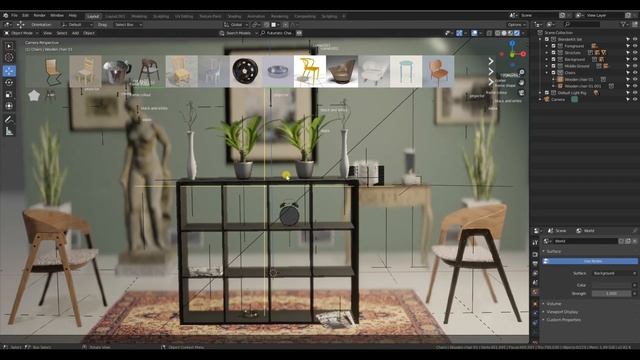
Task: Click the World name input field
Action: [x=585, y=241]
